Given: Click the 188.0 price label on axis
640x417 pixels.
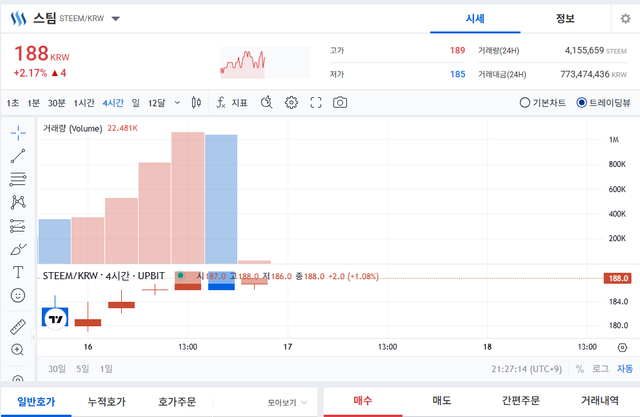Looking at the screenshot, I should click(x=618, y=278).
